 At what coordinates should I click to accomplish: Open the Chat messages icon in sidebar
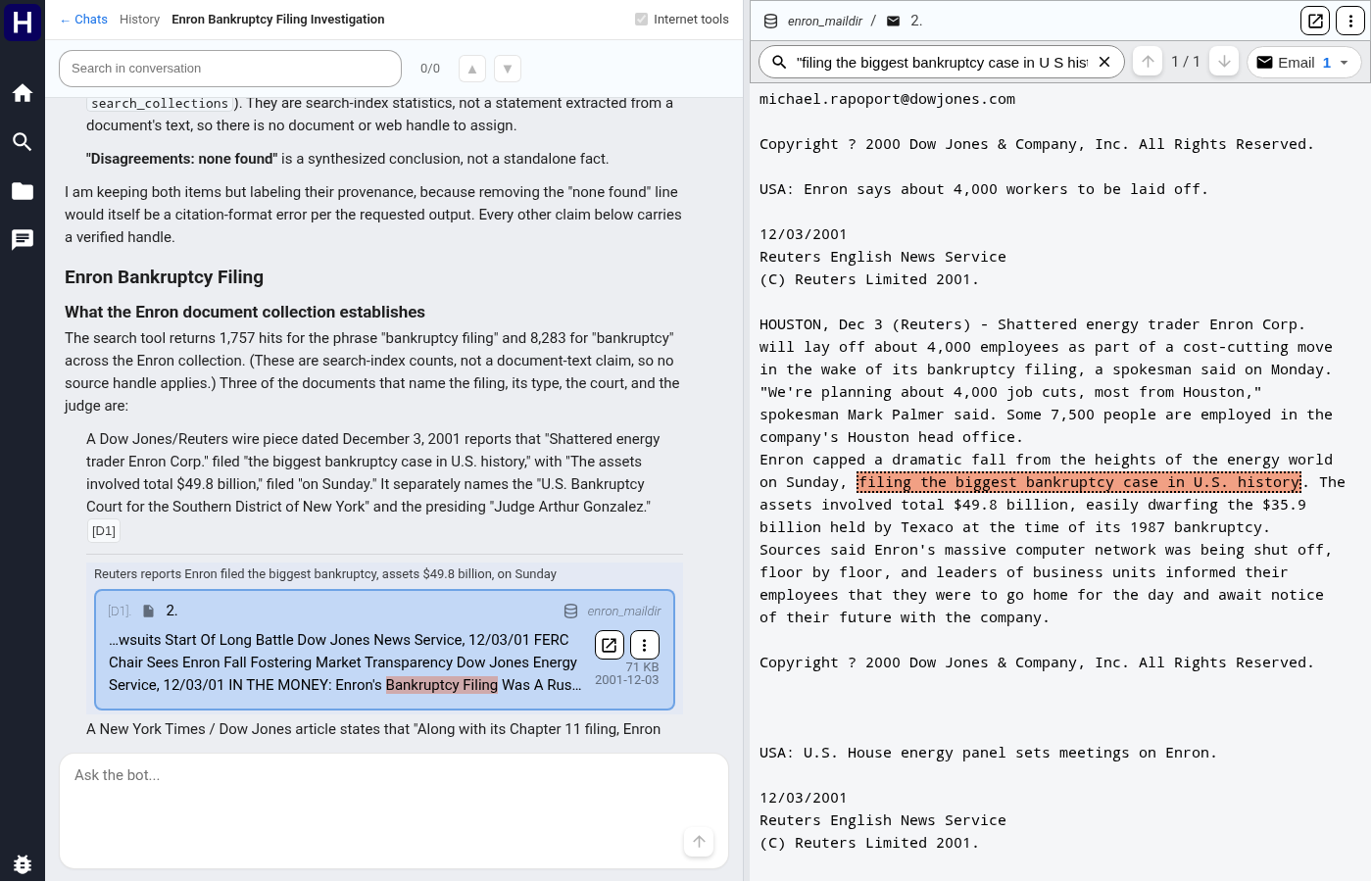23,240
